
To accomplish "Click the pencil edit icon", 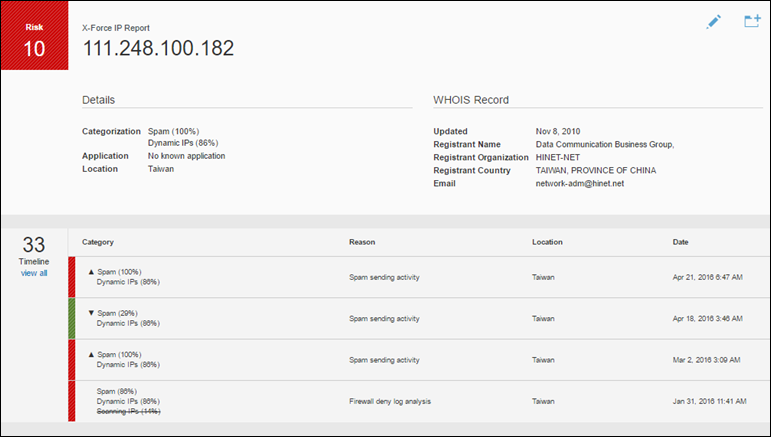I will click(x=713, y=22).
